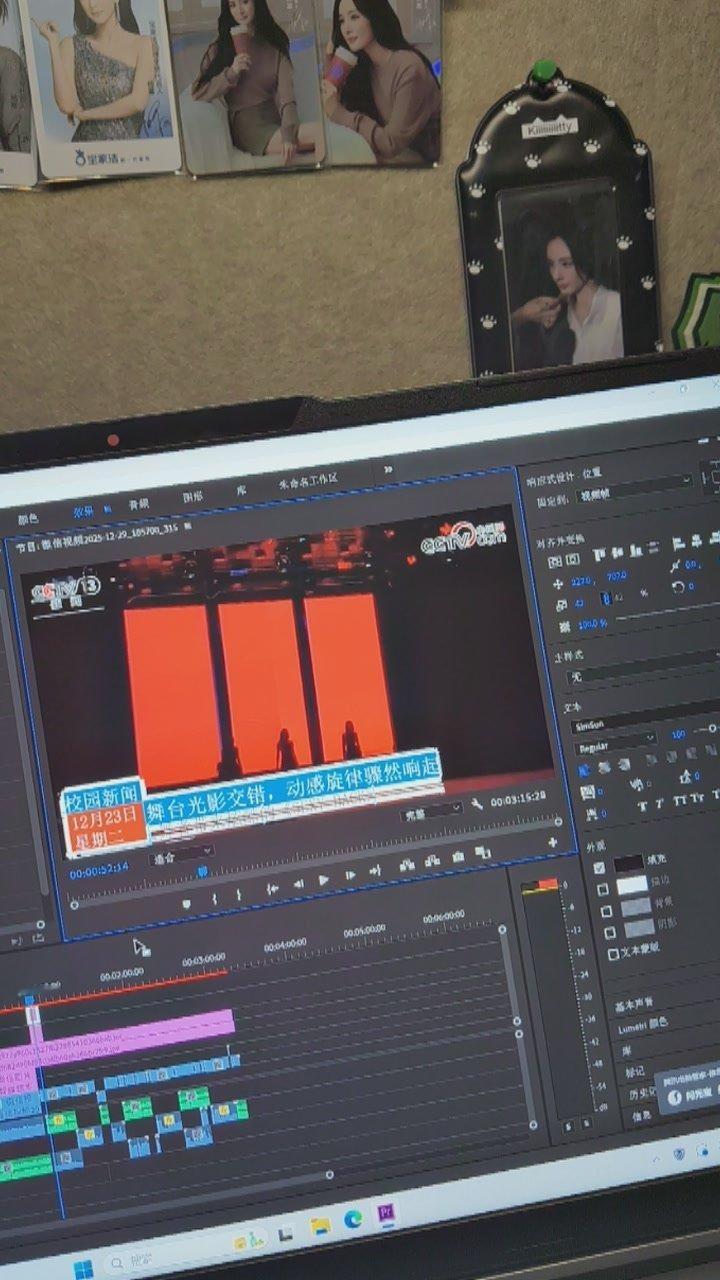Open Windows Start menu on taskbar
The width and height of the screenshot is (720, 1280).
[83, 1269]
